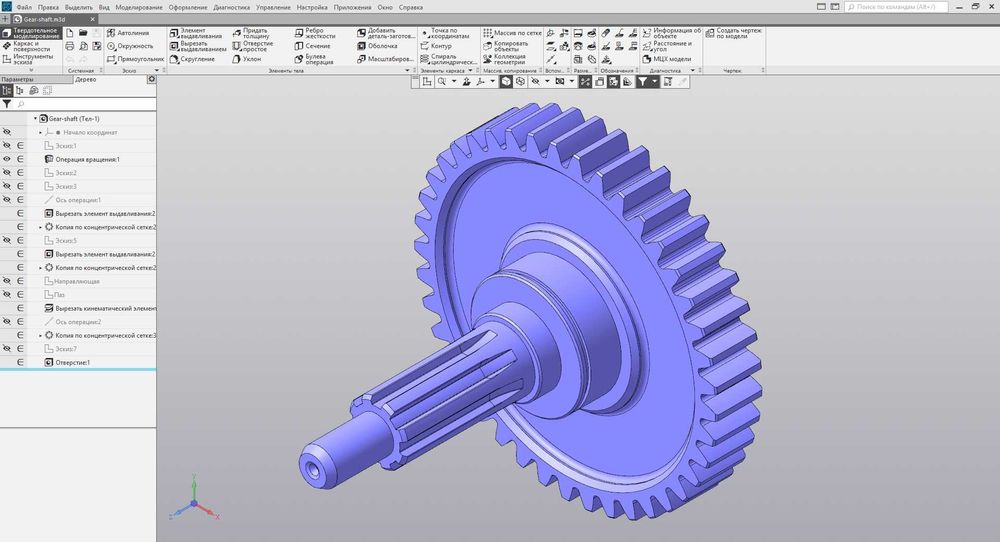Choose Элемент выдавливания extrude command
Screen dimensions: 1000x542
click(195, 33)
